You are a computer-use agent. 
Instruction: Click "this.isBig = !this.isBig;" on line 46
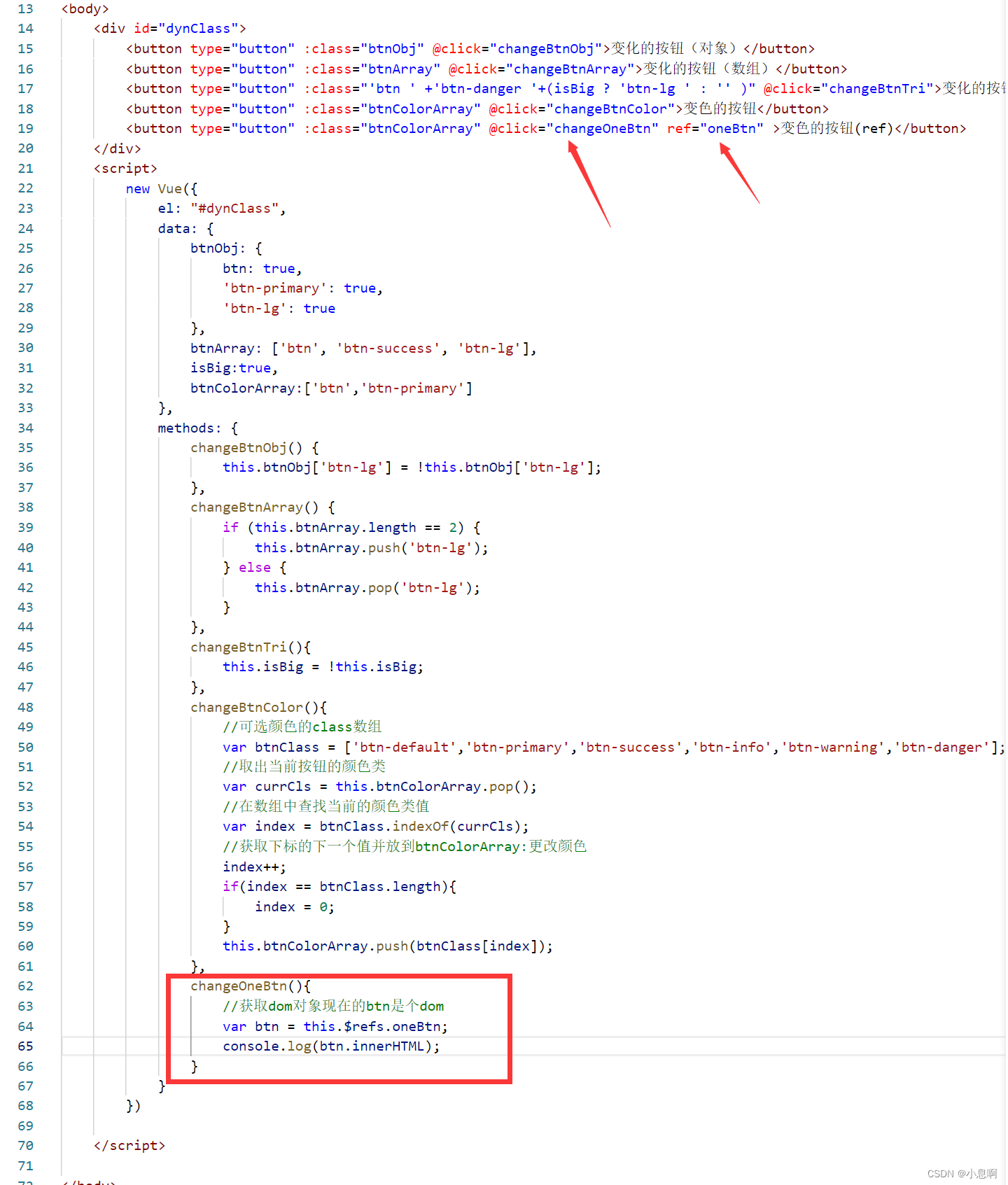point(323,667)
